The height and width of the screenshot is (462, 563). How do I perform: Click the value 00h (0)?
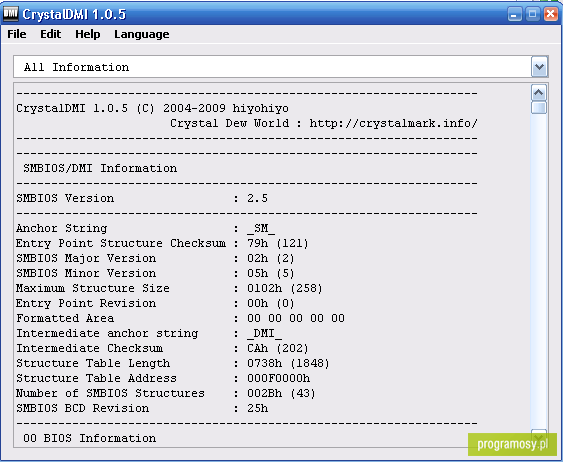270,304
